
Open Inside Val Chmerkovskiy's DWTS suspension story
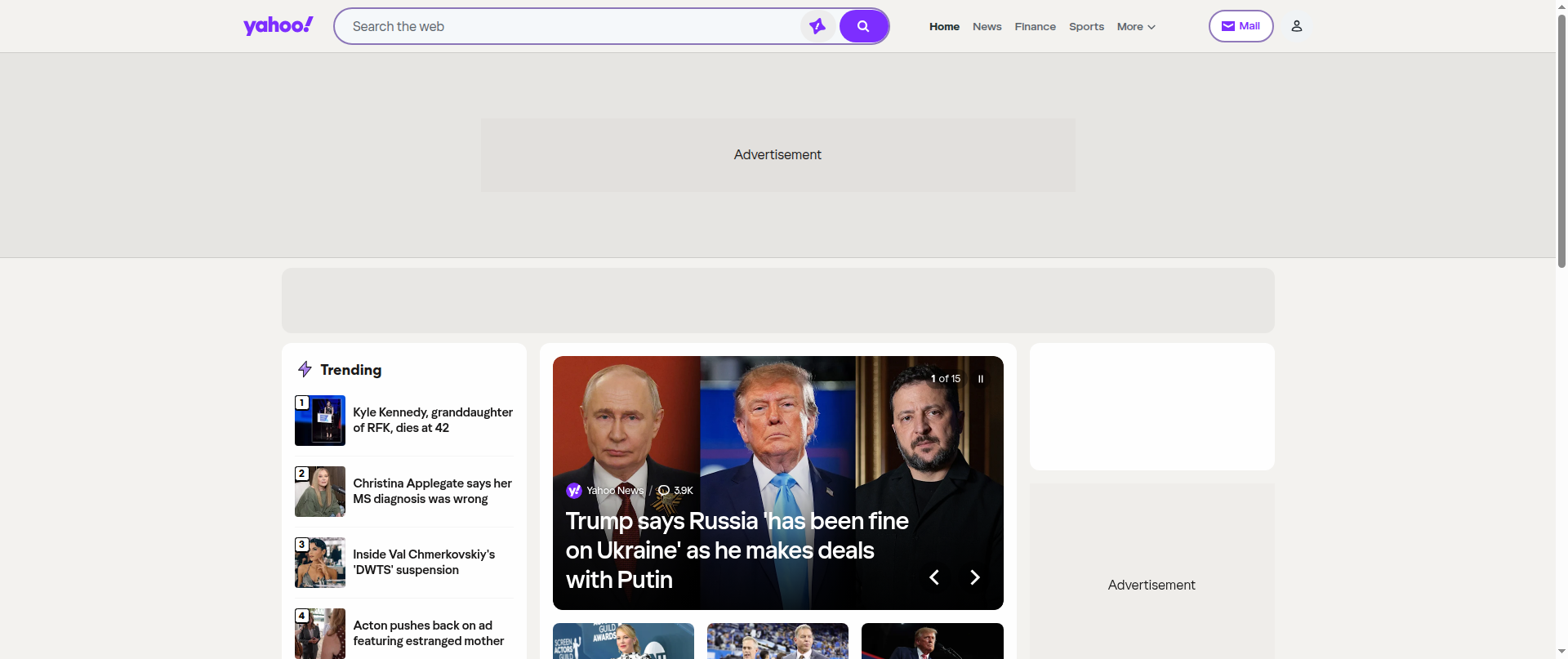[424, 562]
